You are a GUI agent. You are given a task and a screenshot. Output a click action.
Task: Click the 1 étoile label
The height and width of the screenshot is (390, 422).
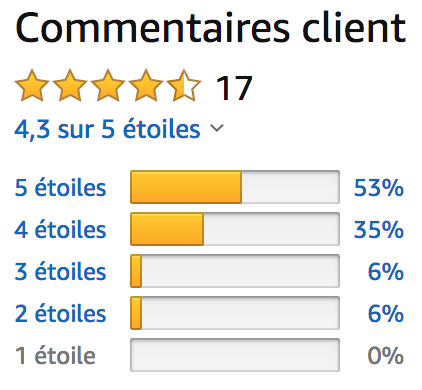(x=55, y=355)
